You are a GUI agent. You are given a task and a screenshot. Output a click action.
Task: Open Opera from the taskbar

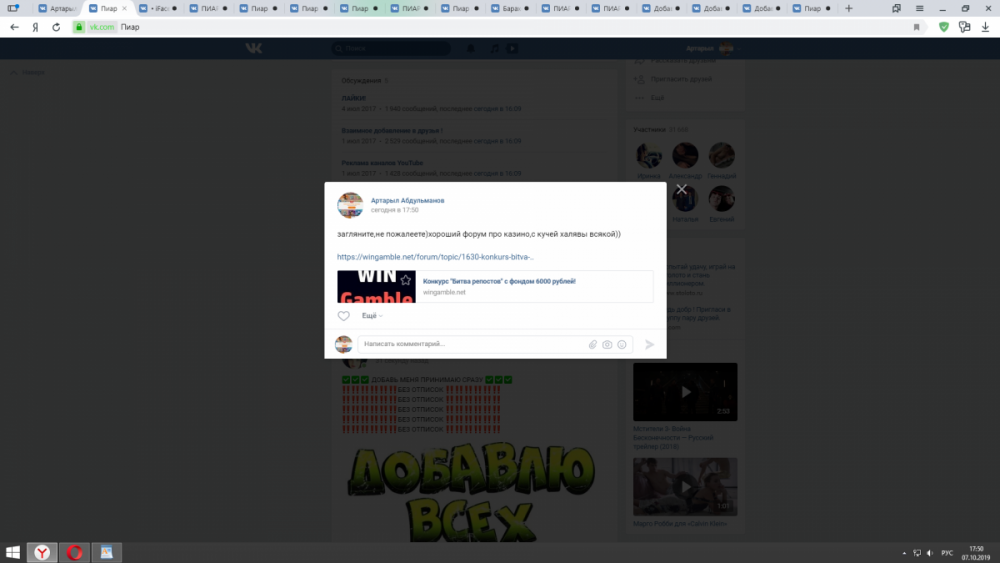tap(75, 552)
